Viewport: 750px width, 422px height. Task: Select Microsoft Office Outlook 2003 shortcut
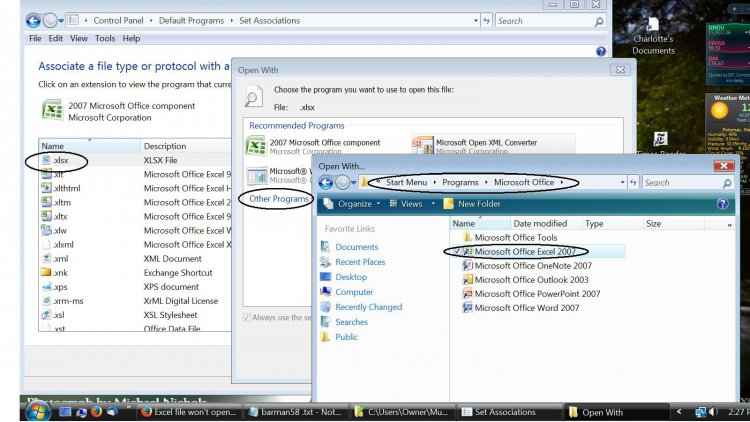point(526,279)
